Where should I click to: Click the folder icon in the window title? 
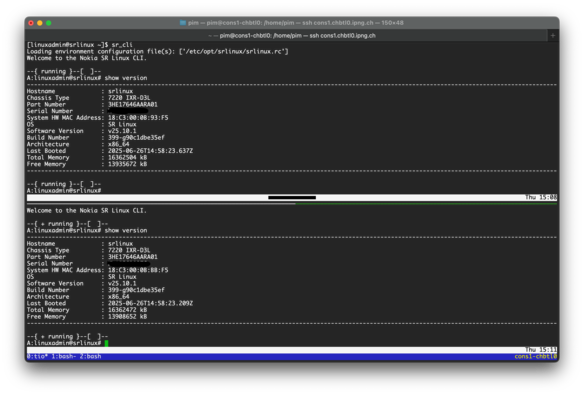[x=182, y=23]
